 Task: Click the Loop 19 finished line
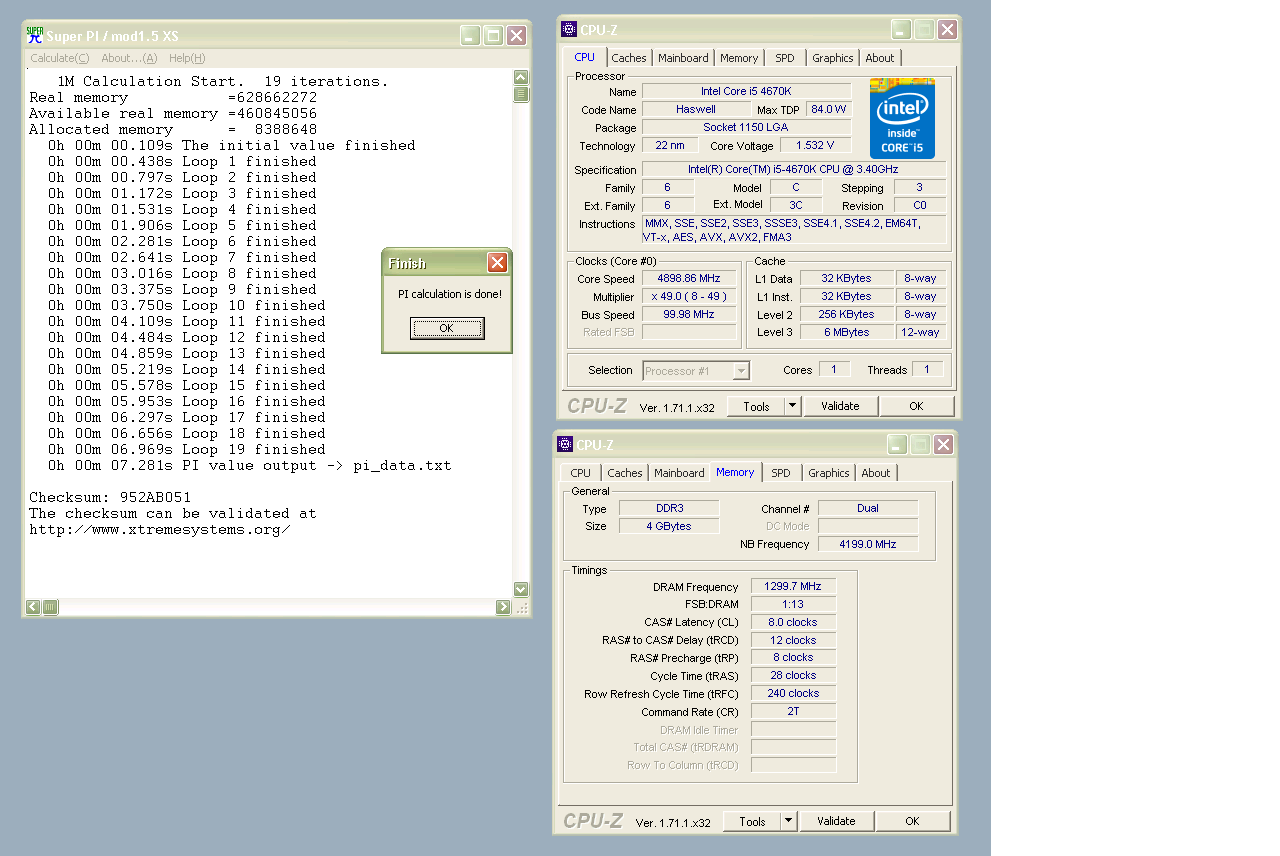pos(187,449)
